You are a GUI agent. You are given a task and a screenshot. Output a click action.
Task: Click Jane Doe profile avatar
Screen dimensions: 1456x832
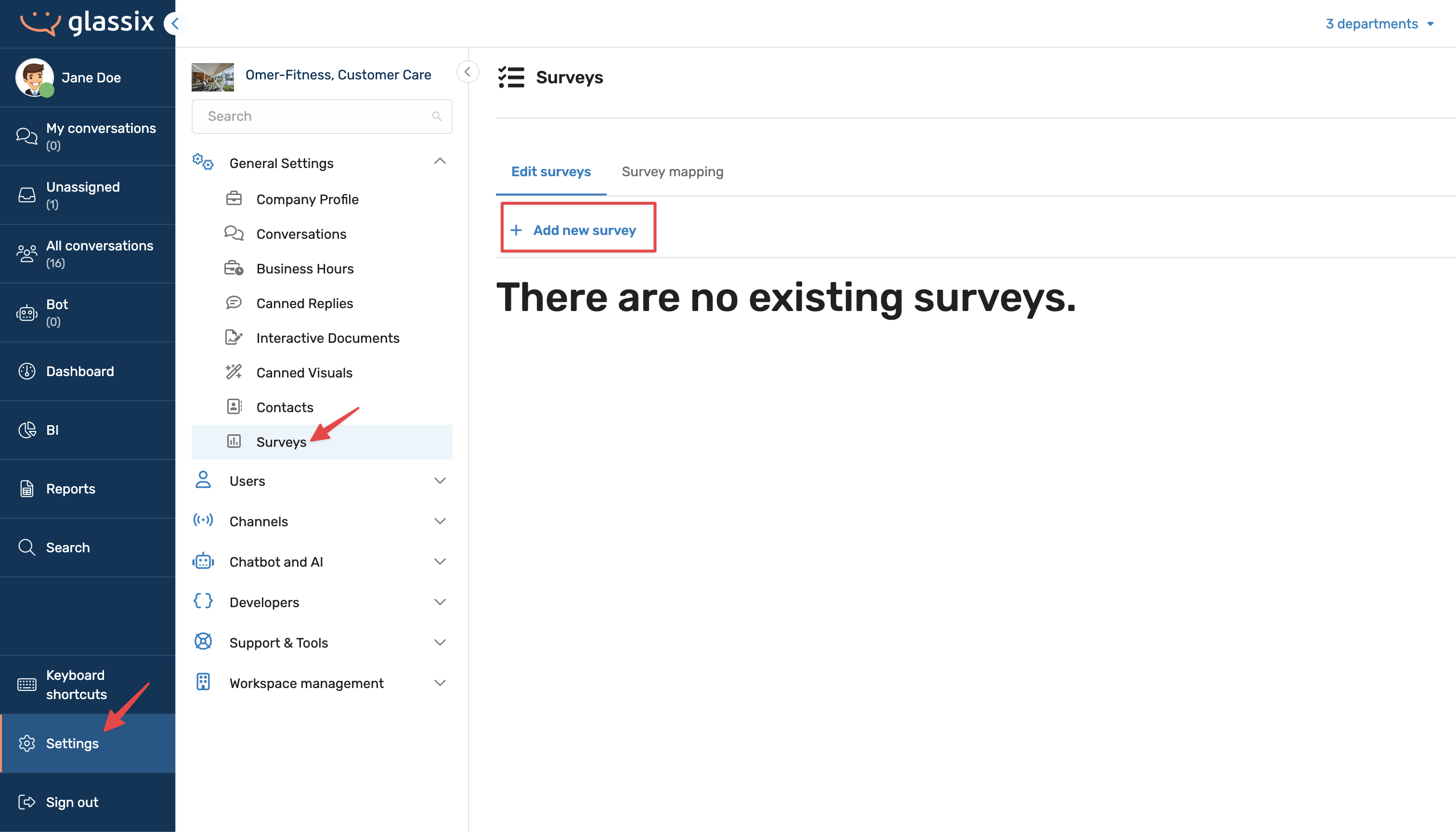point(34,77)
